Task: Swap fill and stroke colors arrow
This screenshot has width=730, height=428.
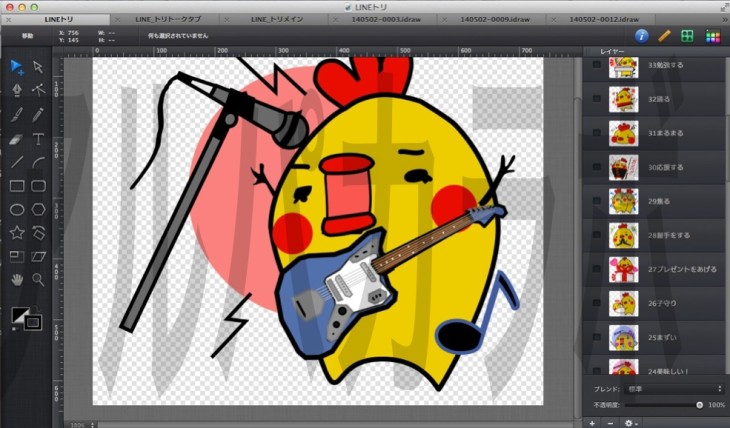Action: pos(37,308)
